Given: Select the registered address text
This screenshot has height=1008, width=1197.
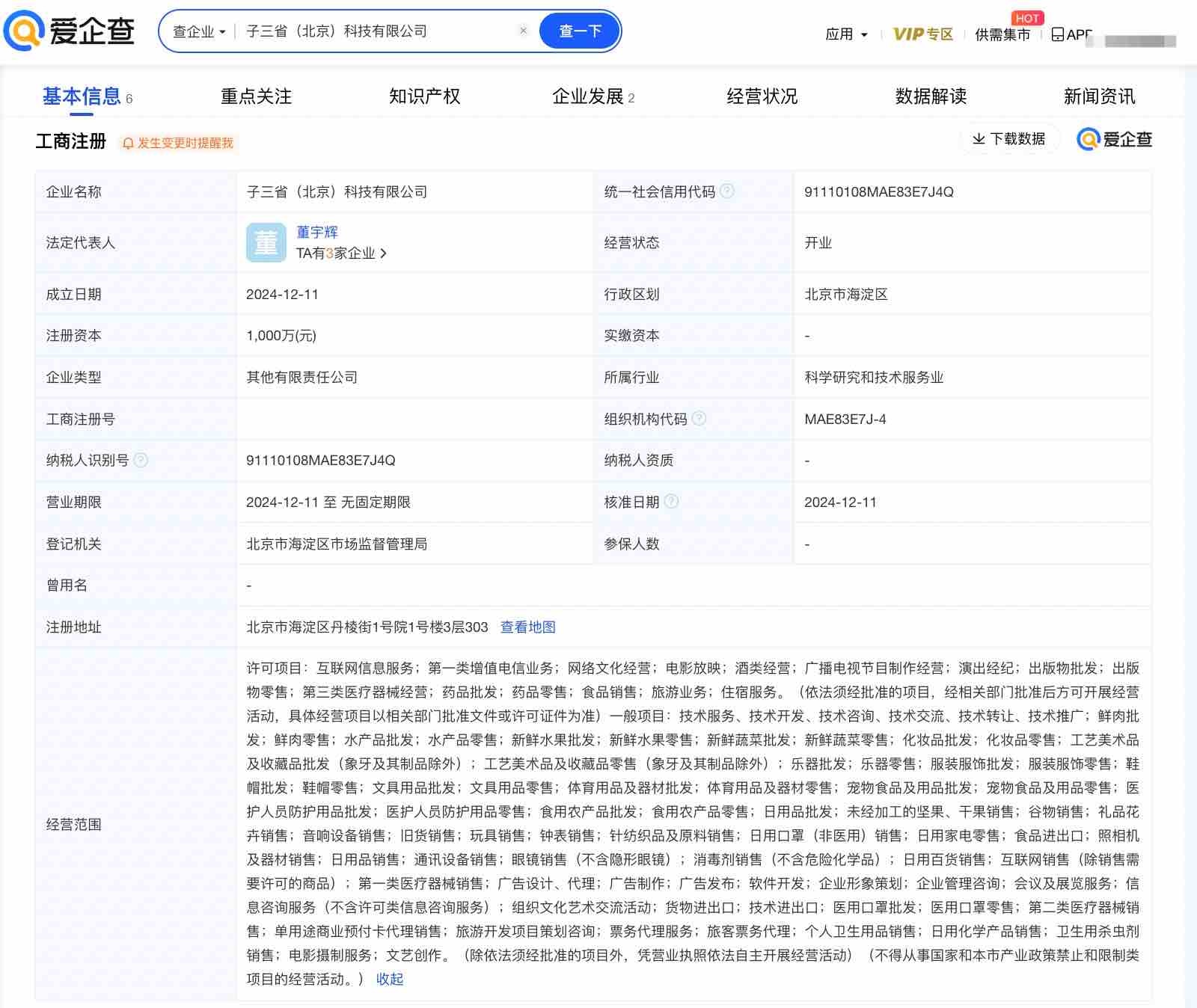Looking at the screenshot, I should click(367, 627).
